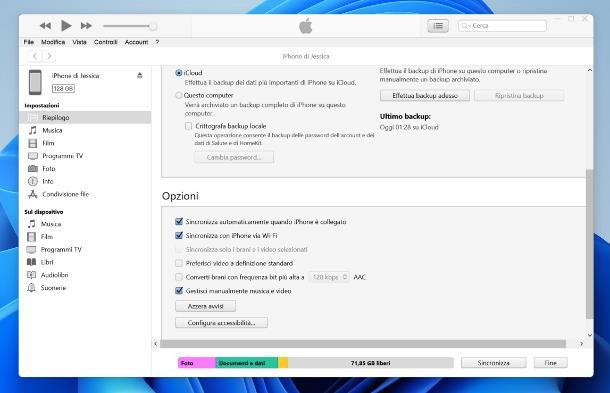Click Configura accessibilità button
This screenshot has height=393, width=610.
(x=221, y=323)
